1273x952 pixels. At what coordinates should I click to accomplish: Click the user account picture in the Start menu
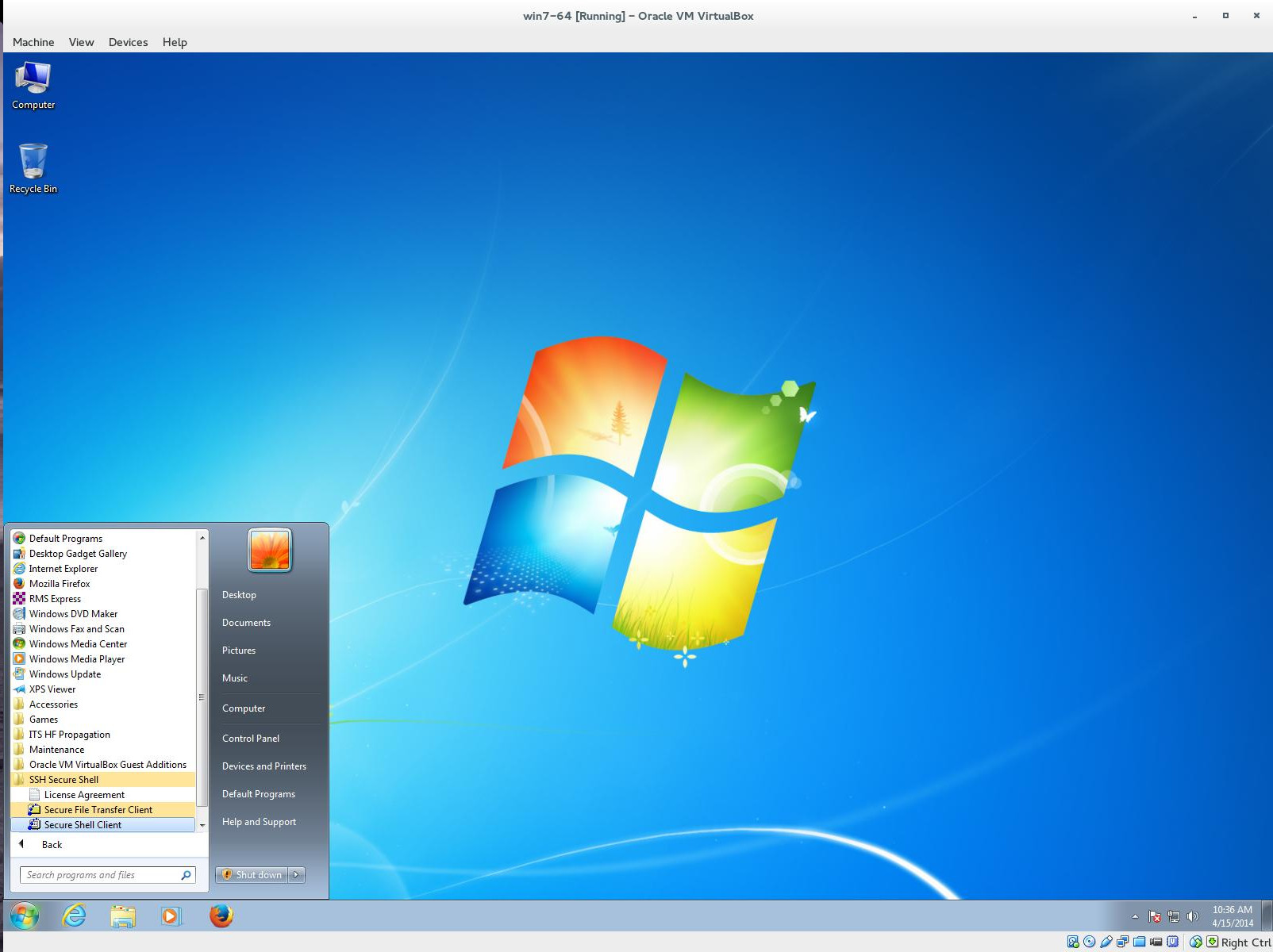[270, 550]
